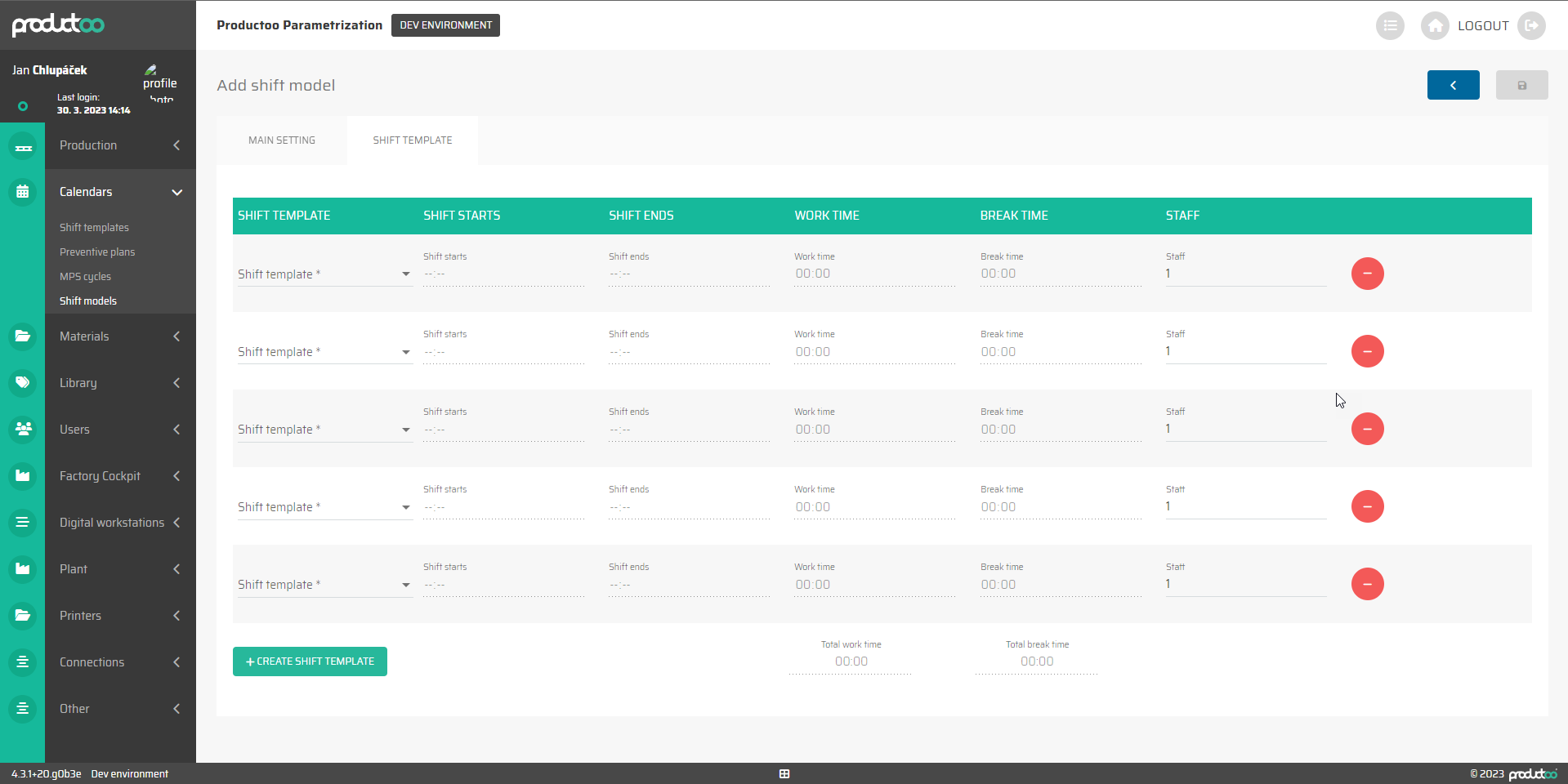The width and height of the screenshot is (1568, 784).
Task: Remove the third shift template row
Action: pyautogui.click(x=1367, y=429)
